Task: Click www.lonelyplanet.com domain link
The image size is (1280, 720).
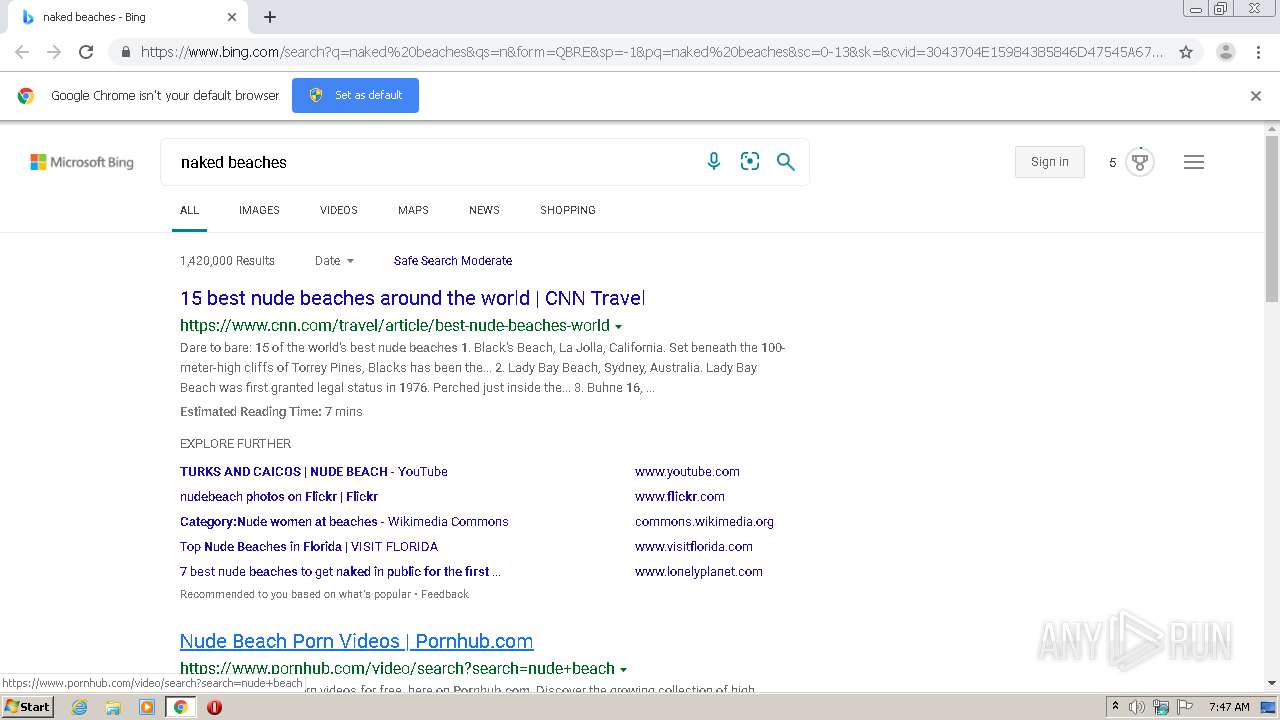Action: coord(699,572)
